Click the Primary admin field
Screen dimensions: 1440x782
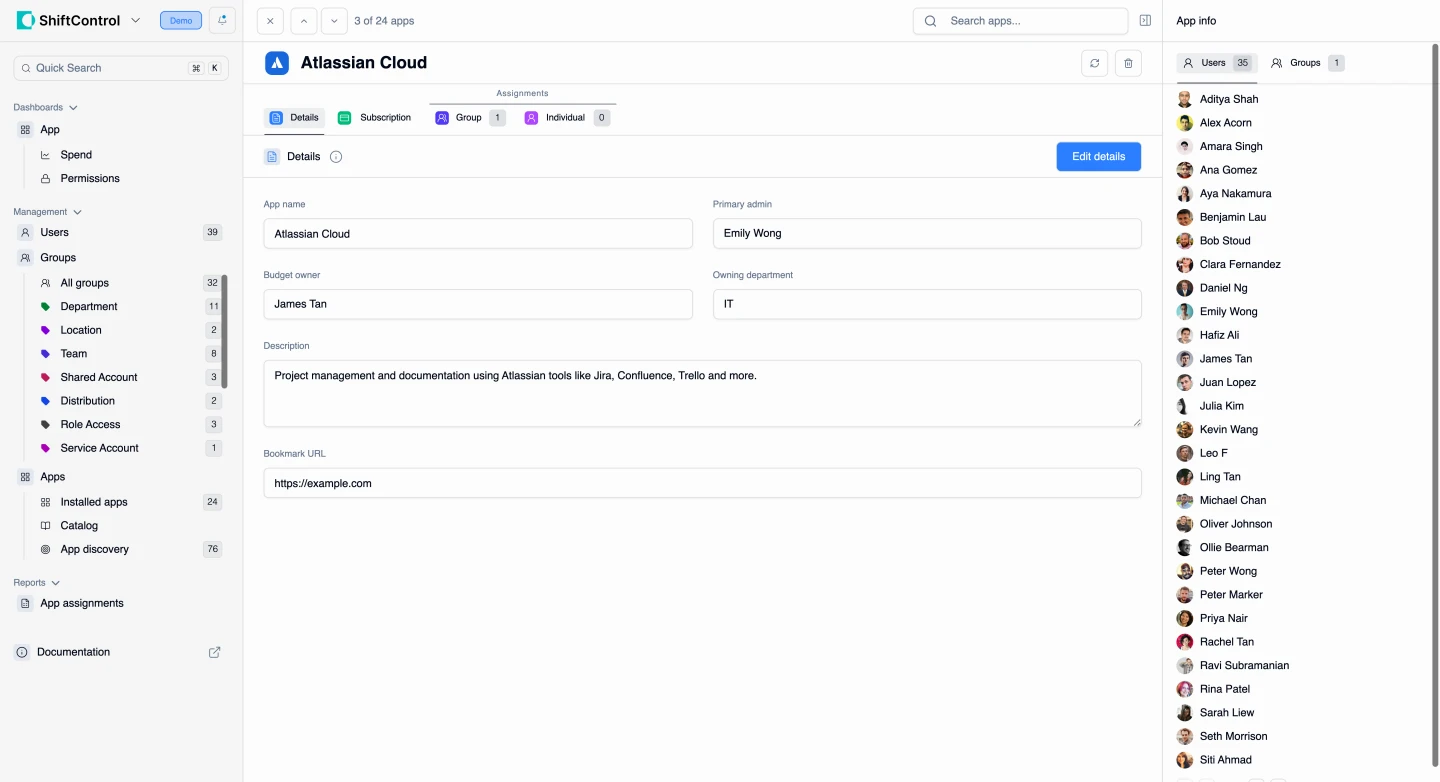click(x=927, y=234)
